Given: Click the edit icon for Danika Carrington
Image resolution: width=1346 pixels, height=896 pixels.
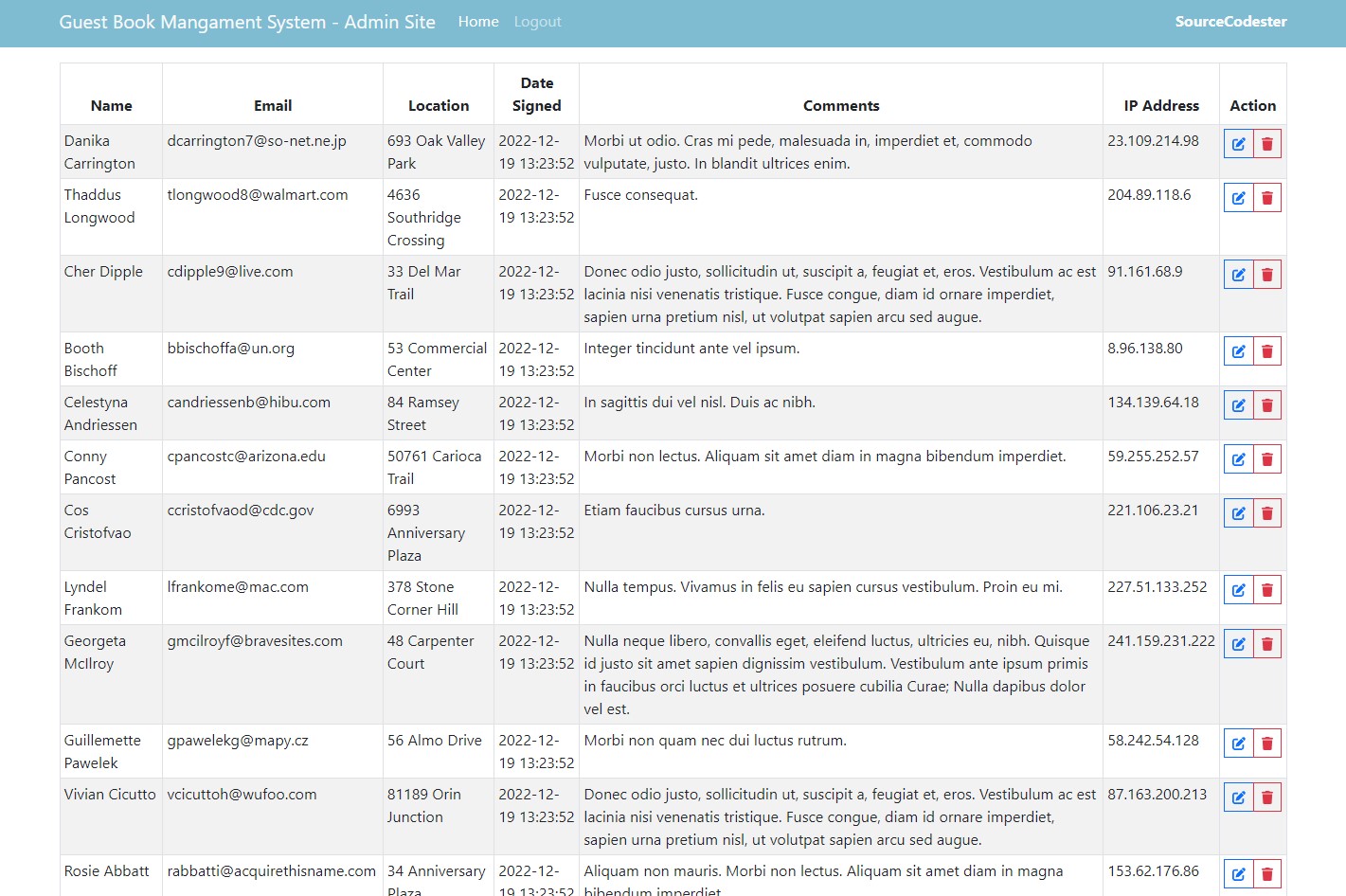Looking at the screenshot, I should [x=1238, y=143].
